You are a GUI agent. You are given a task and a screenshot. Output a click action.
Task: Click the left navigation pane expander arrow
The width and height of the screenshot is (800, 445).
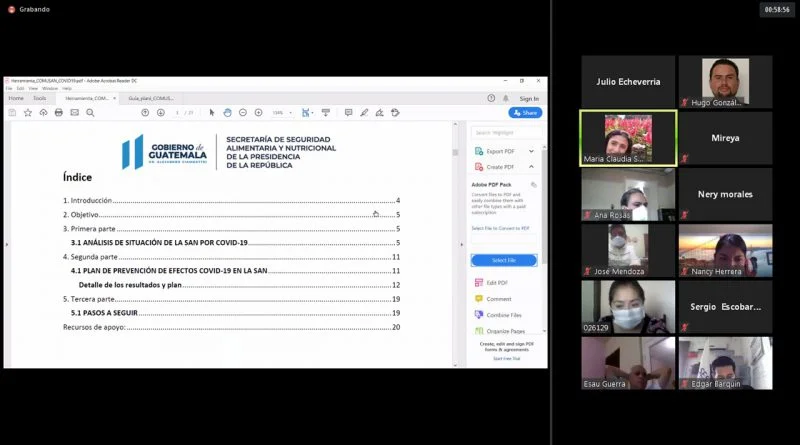[7, 244]
